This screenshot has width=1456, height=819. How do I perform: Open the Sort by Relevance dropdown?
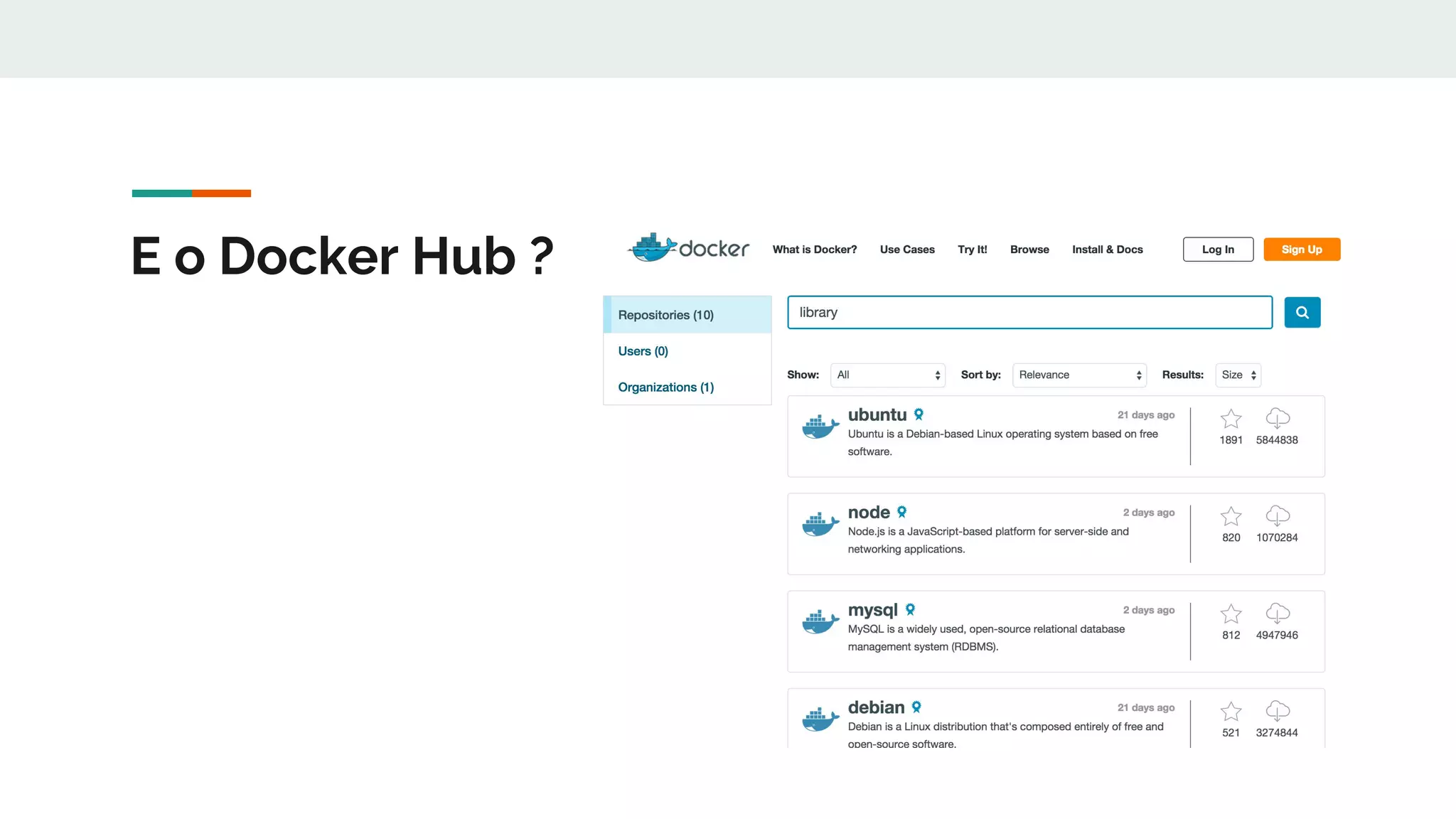pyautogui.click(x=1079, y=375)
